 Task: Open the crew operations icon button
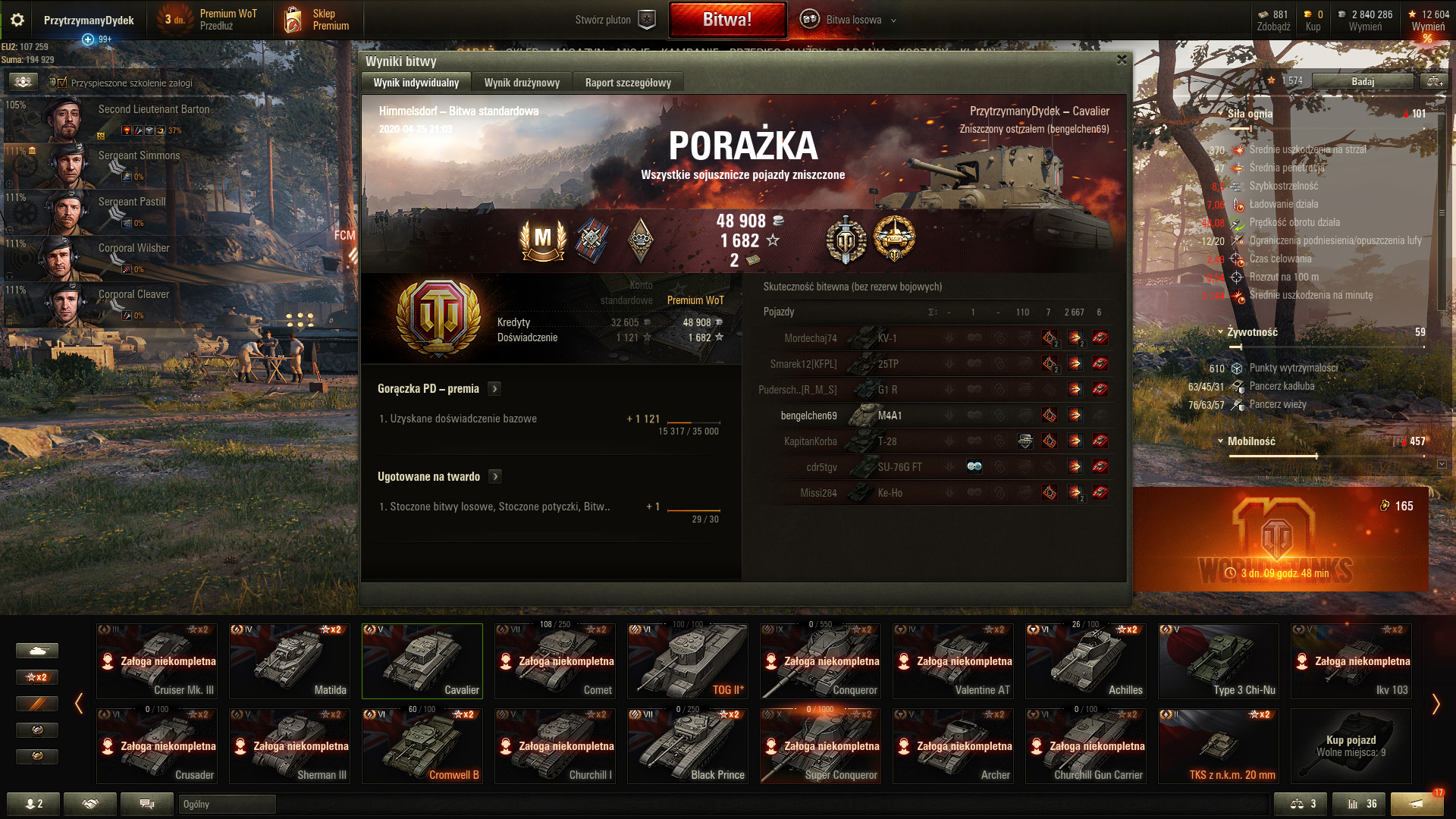pyautogui.click(x=23, y=82)
